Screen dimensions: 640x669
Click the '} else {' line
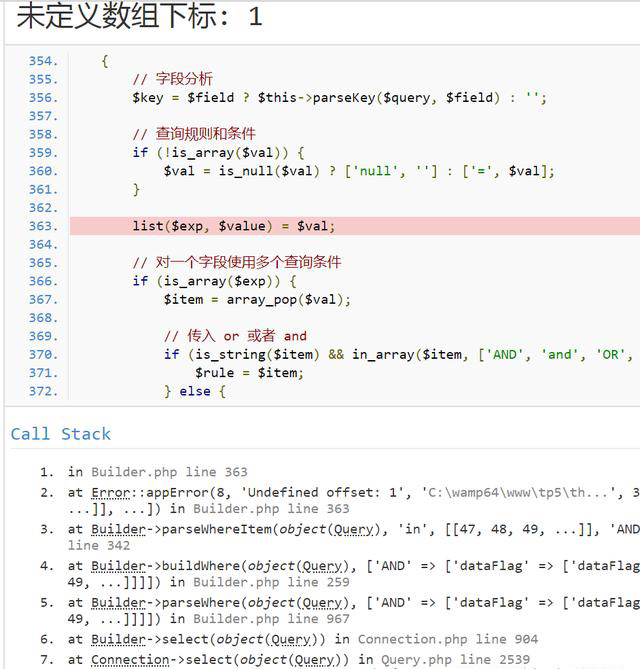(195, 391)
